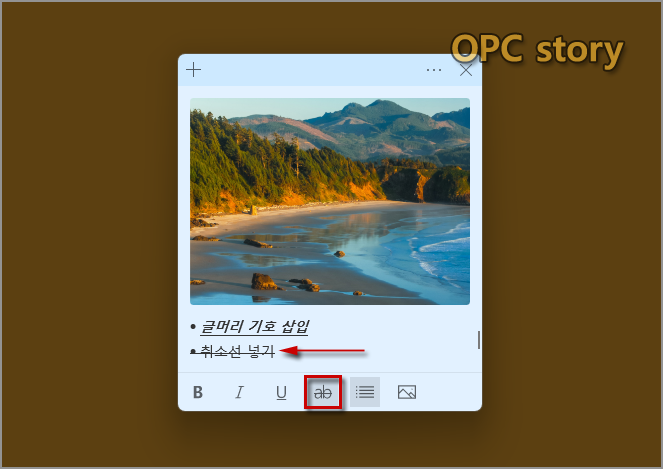663x469 pixels.
Task: Toggle bullet list button
Action: [x=364, y=392]
